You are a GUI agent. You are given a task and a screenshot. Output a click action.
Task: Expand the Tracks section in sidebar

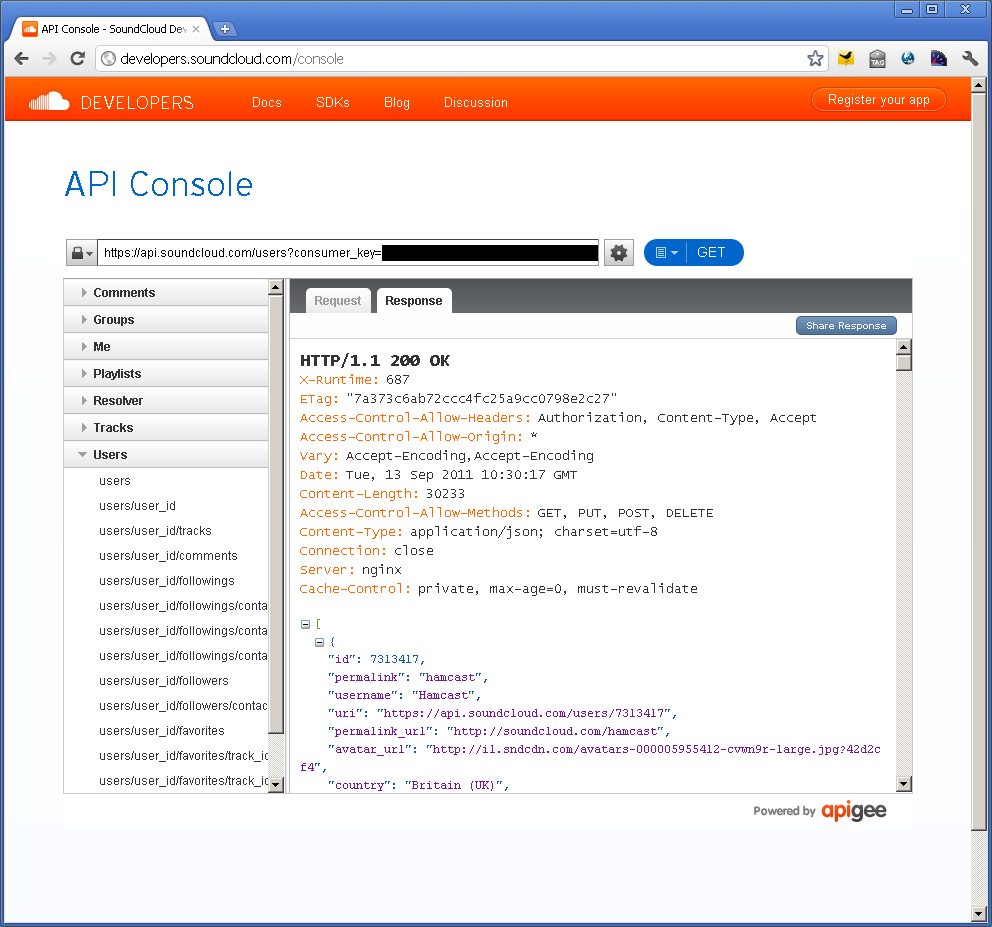click(x=113, y=428)
